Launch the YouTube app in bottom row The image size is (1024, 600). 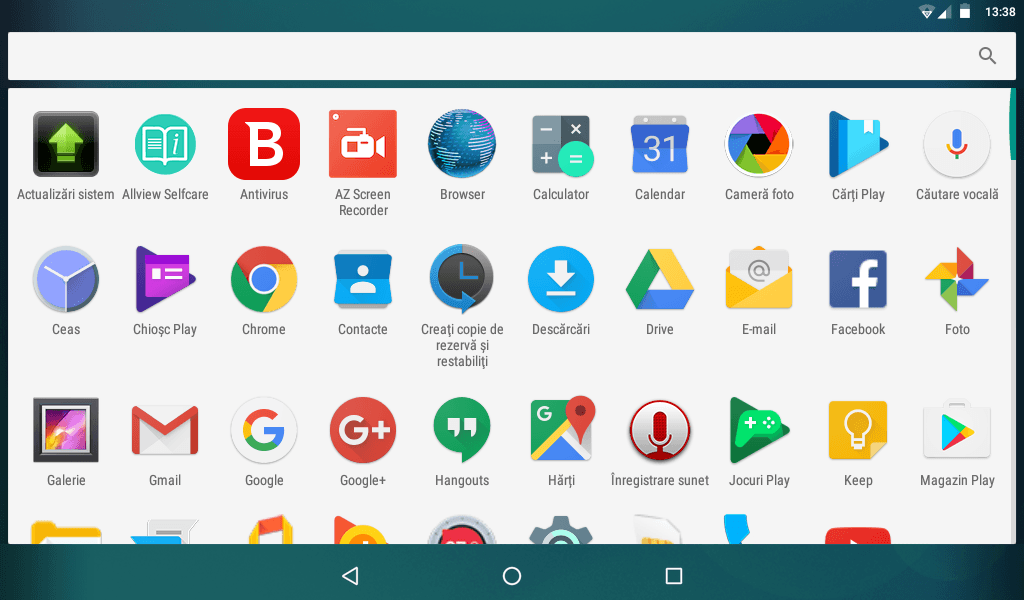pos(858,535)
